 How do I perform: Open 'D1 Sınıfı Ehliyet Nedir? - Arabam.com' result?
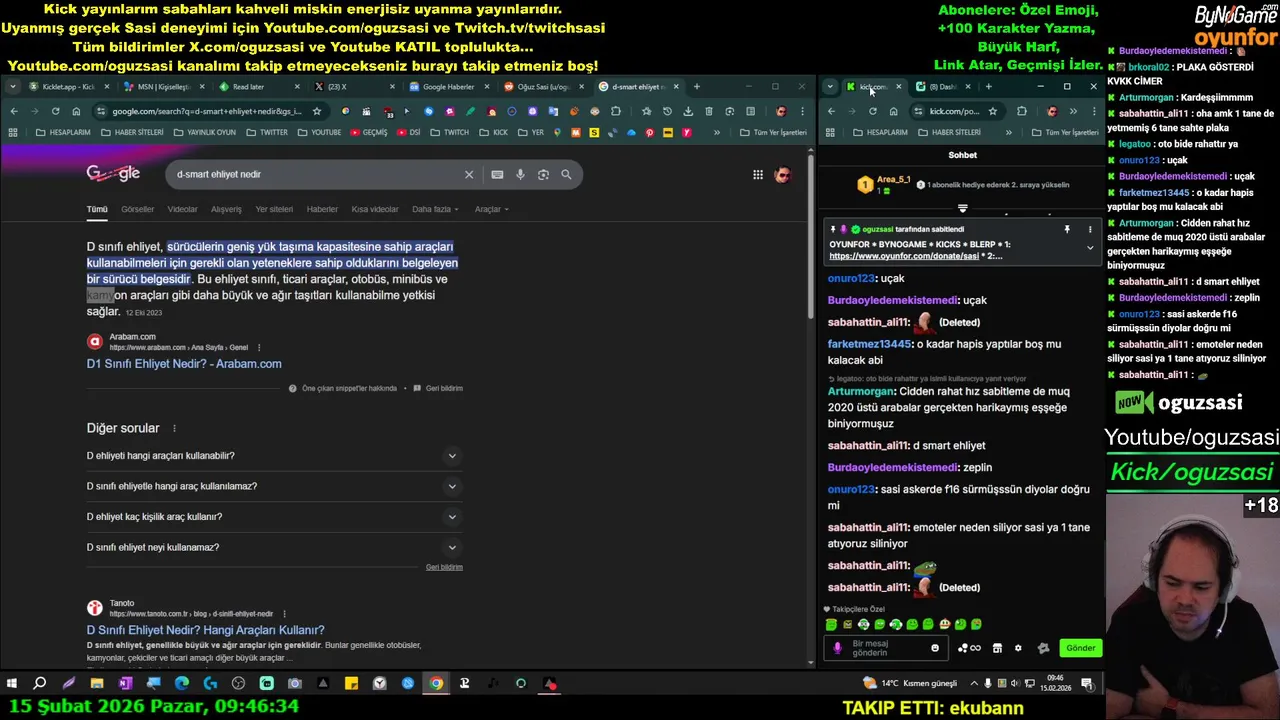[184, 364]
